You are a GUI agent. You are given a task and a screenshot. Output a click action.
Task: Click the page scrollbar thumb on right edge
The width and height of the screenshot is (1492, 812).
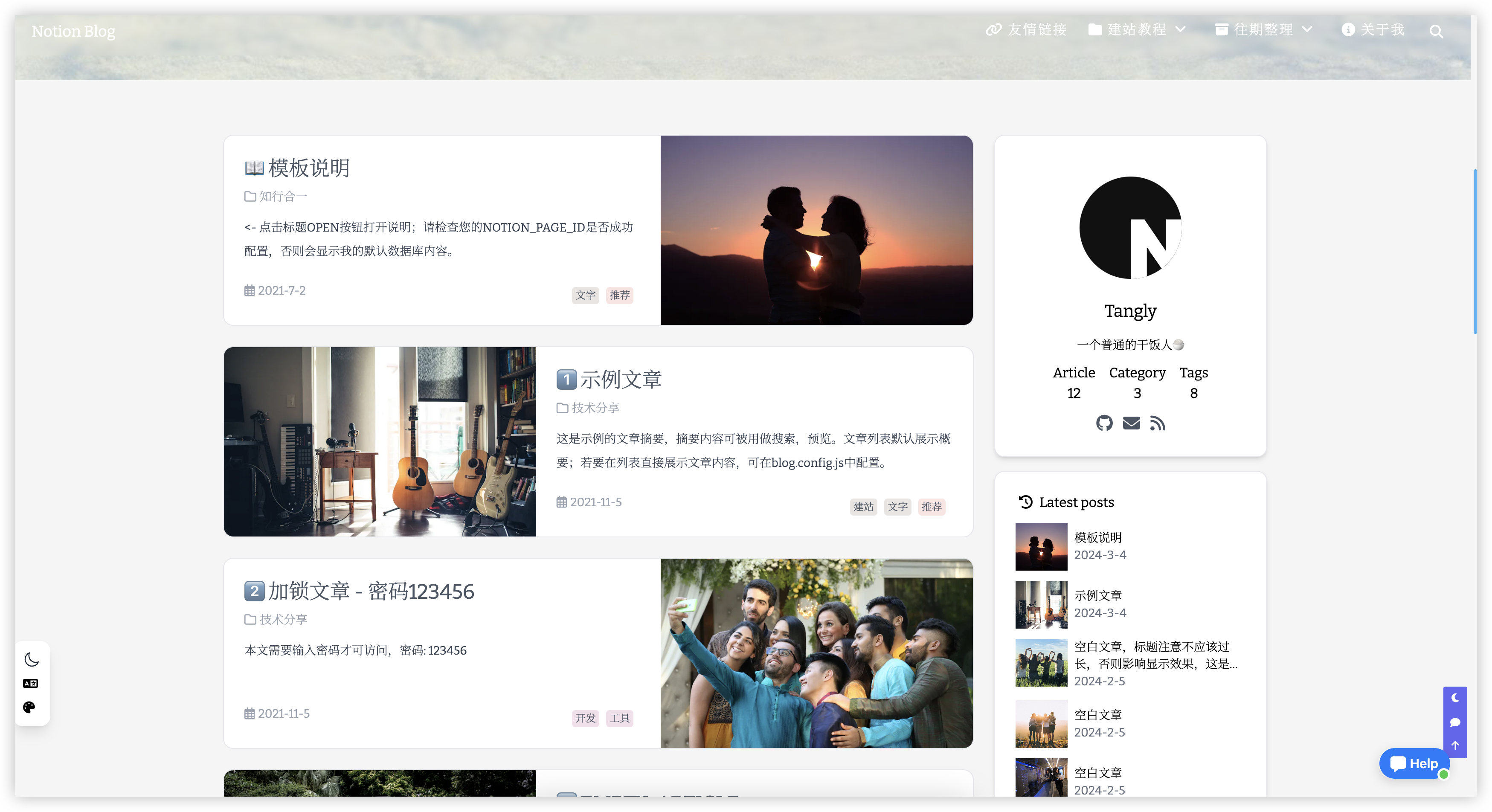[1474, 251]
